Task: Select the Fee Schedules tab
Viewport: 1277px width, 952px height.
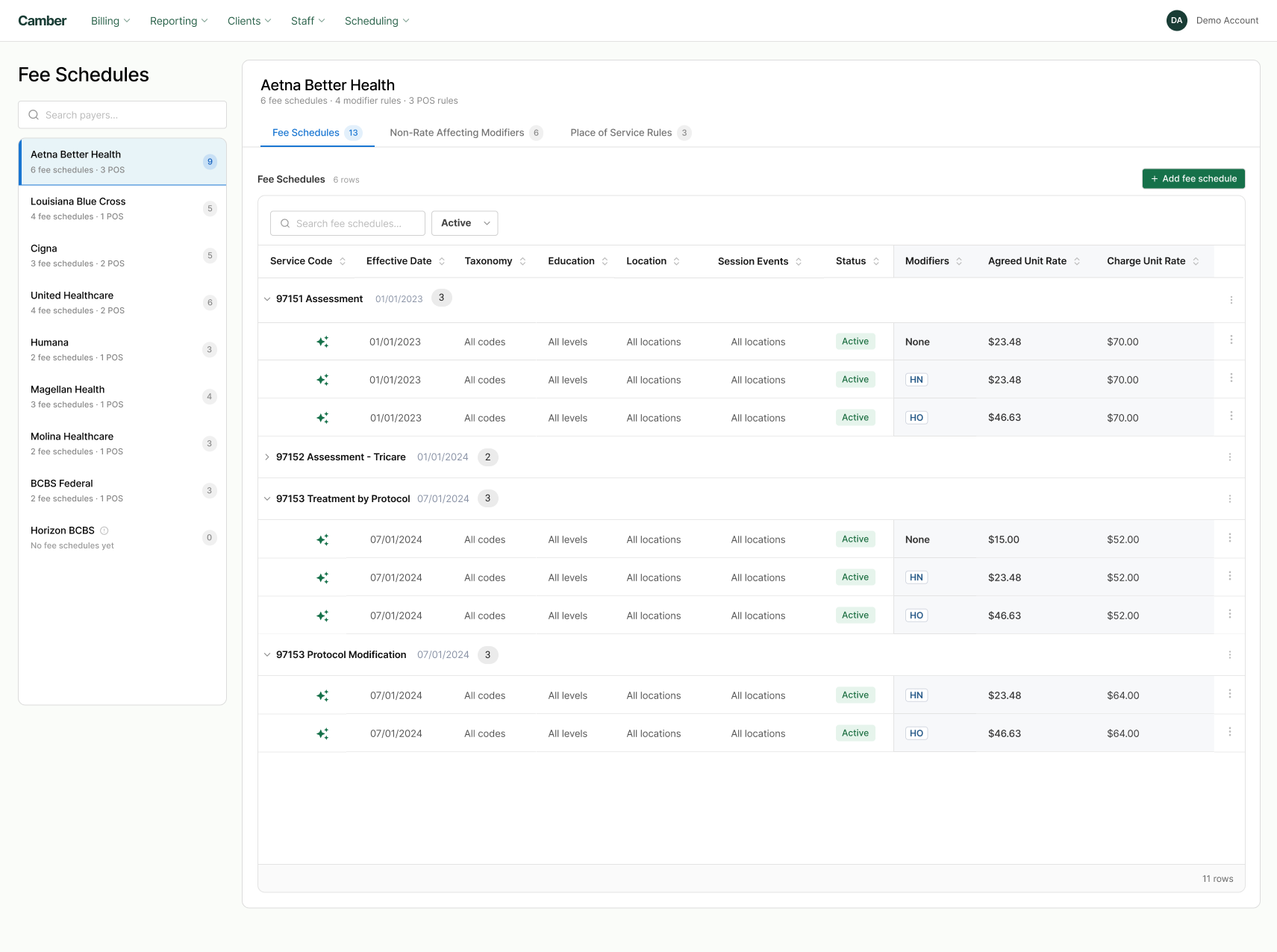Action: (317, 133)
